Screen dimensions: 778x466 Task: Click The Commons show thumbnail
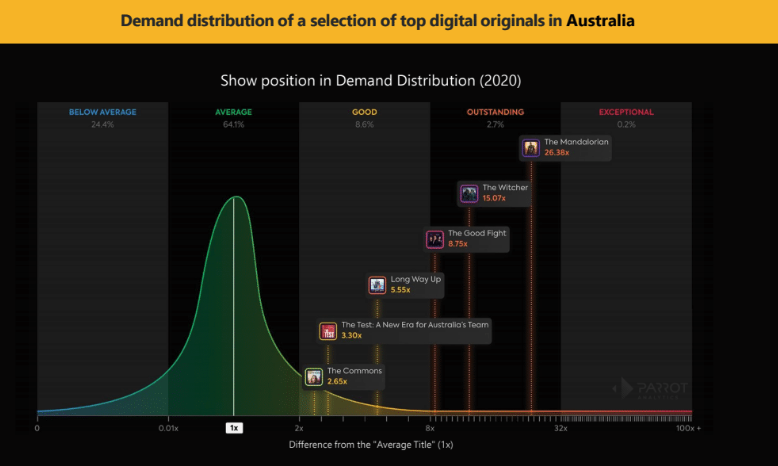click(314, 377)
